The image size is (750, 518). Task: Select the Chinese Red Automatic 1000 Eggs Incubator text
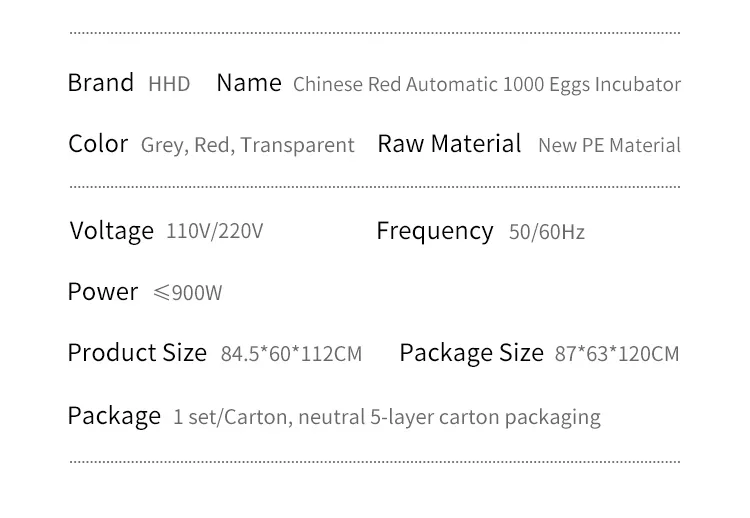point(486,84)
